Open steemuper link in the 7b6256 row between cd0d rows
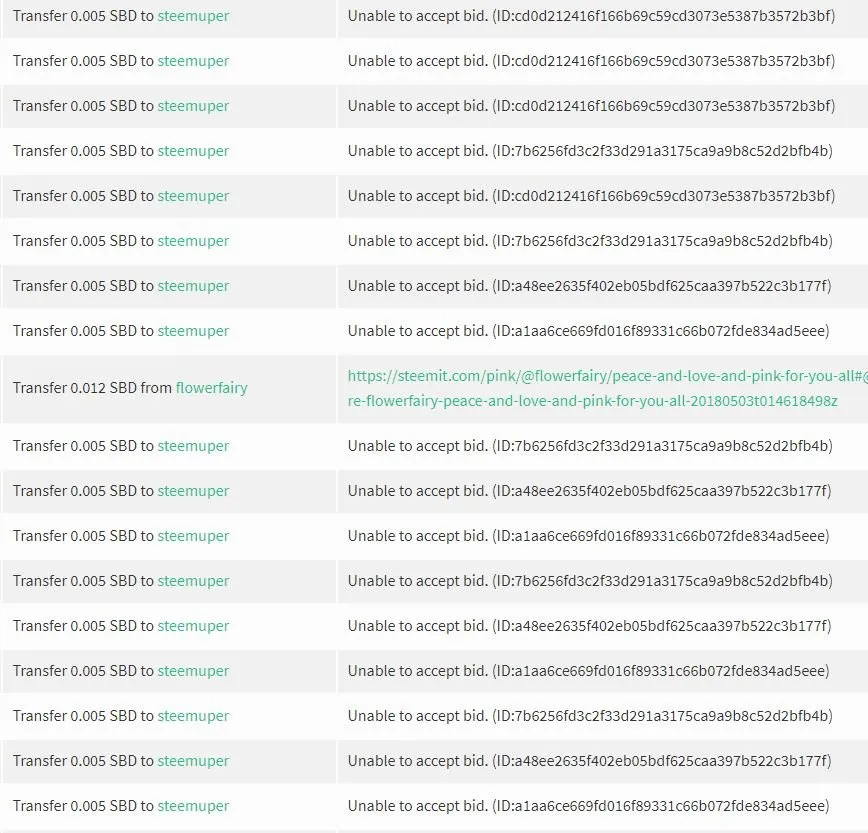Image resolution: width=868 pixels, height=833 pixels. tap(193, 151)
